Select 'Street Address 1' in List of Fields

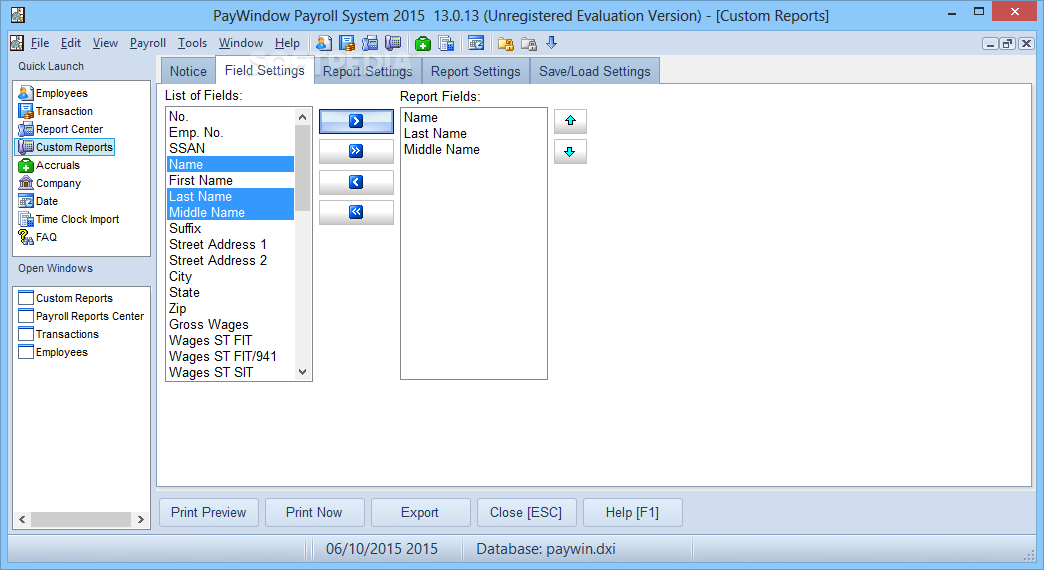pyautogui.click(x=230, y=244)
